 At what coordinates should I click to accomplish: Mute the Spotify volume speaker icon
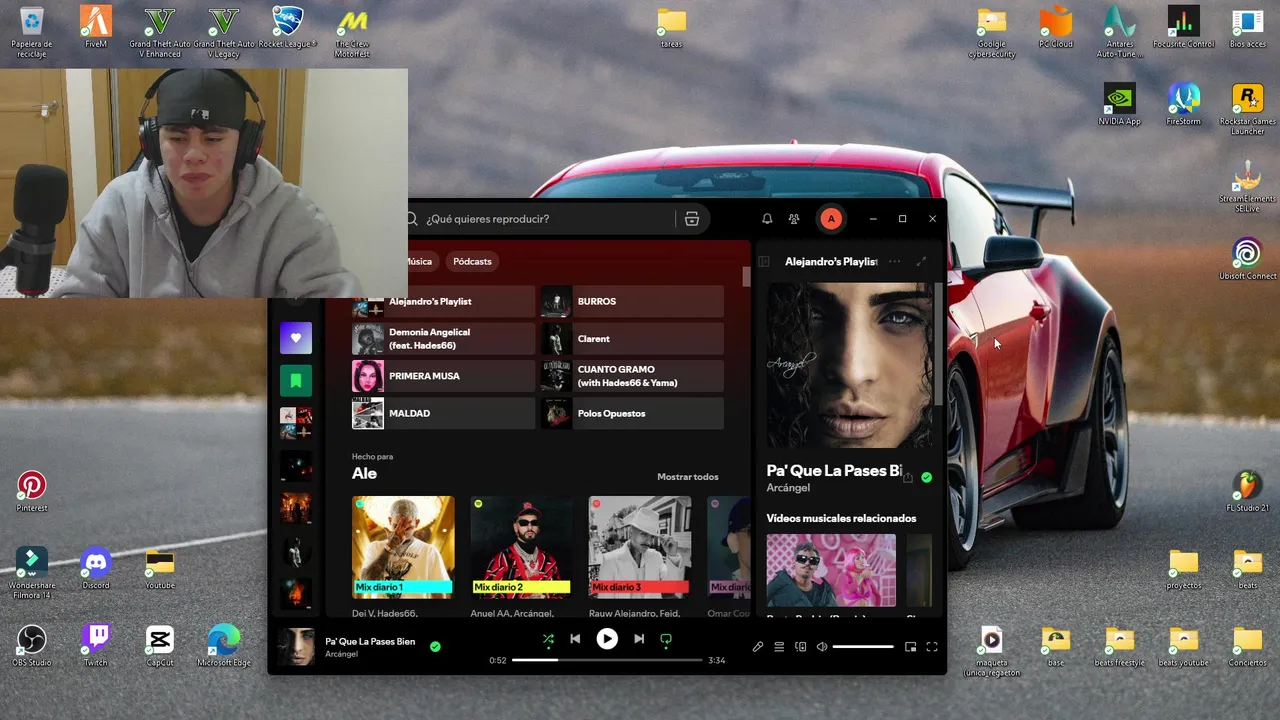tap(822, 647)
